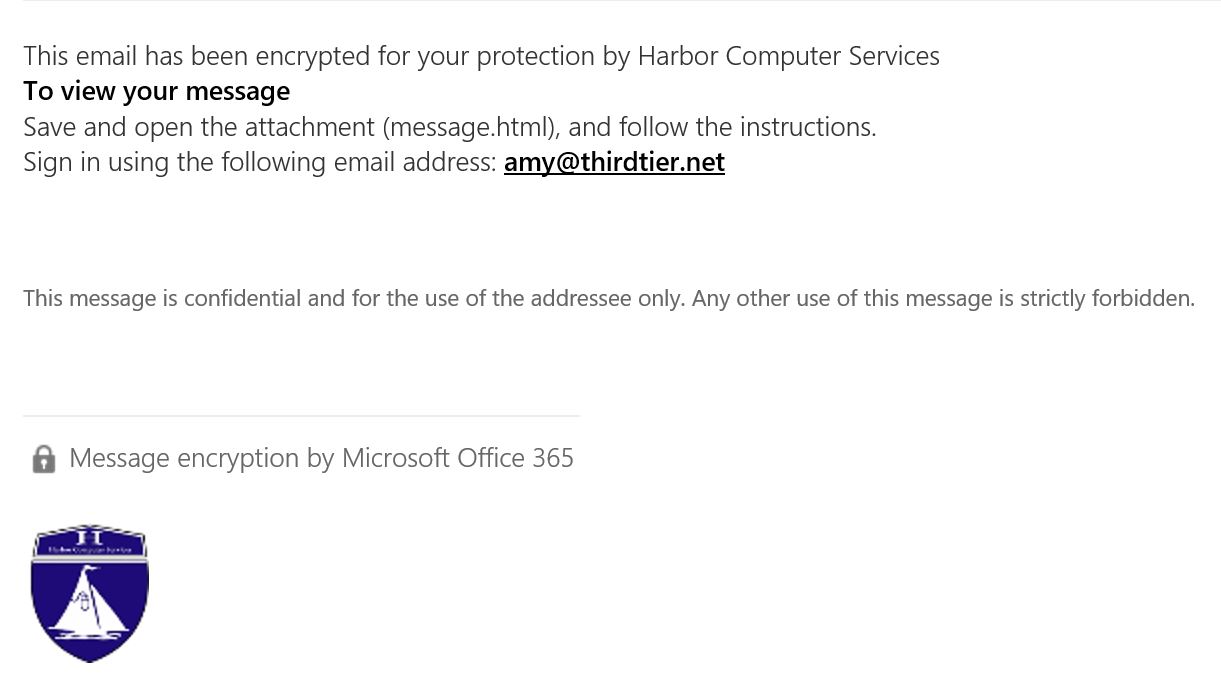Click the divider line above the lock icon
The image size is (1221, 681).
tap(301, 416)
